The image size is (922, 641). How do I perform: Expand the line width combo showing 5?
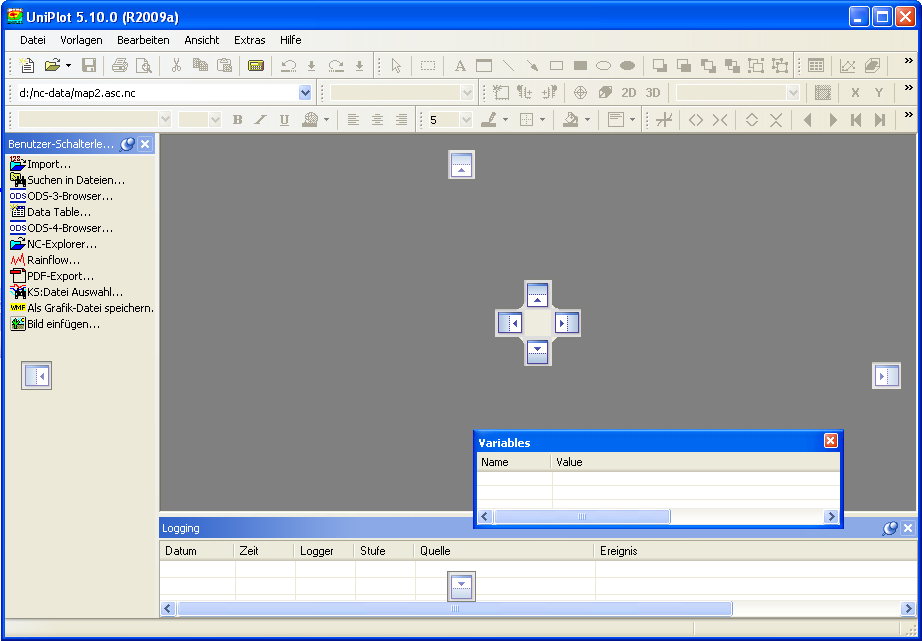[465, 120]
